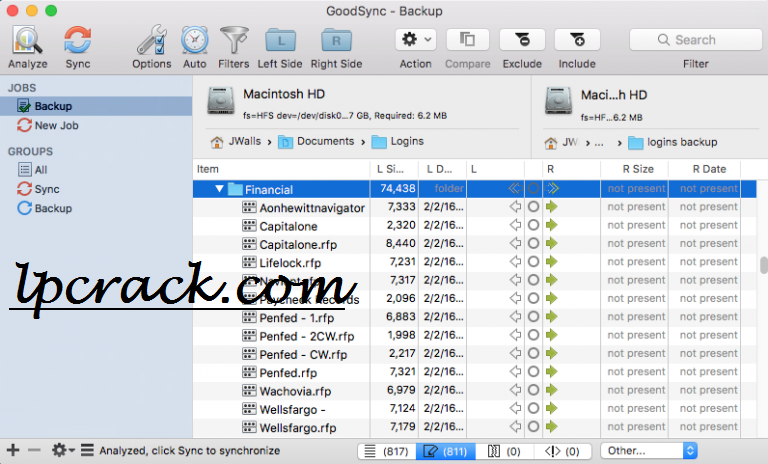Viewport: 768px width, 464px height.
Task: Add a new job with plus button
Action: point(13,450)
